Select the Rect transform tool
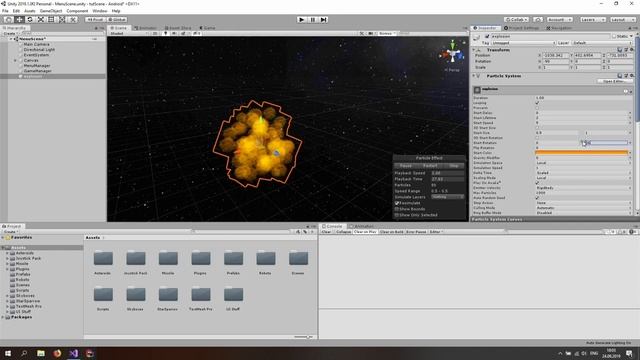This screenshot has height=360, width=640. point(51,19)
